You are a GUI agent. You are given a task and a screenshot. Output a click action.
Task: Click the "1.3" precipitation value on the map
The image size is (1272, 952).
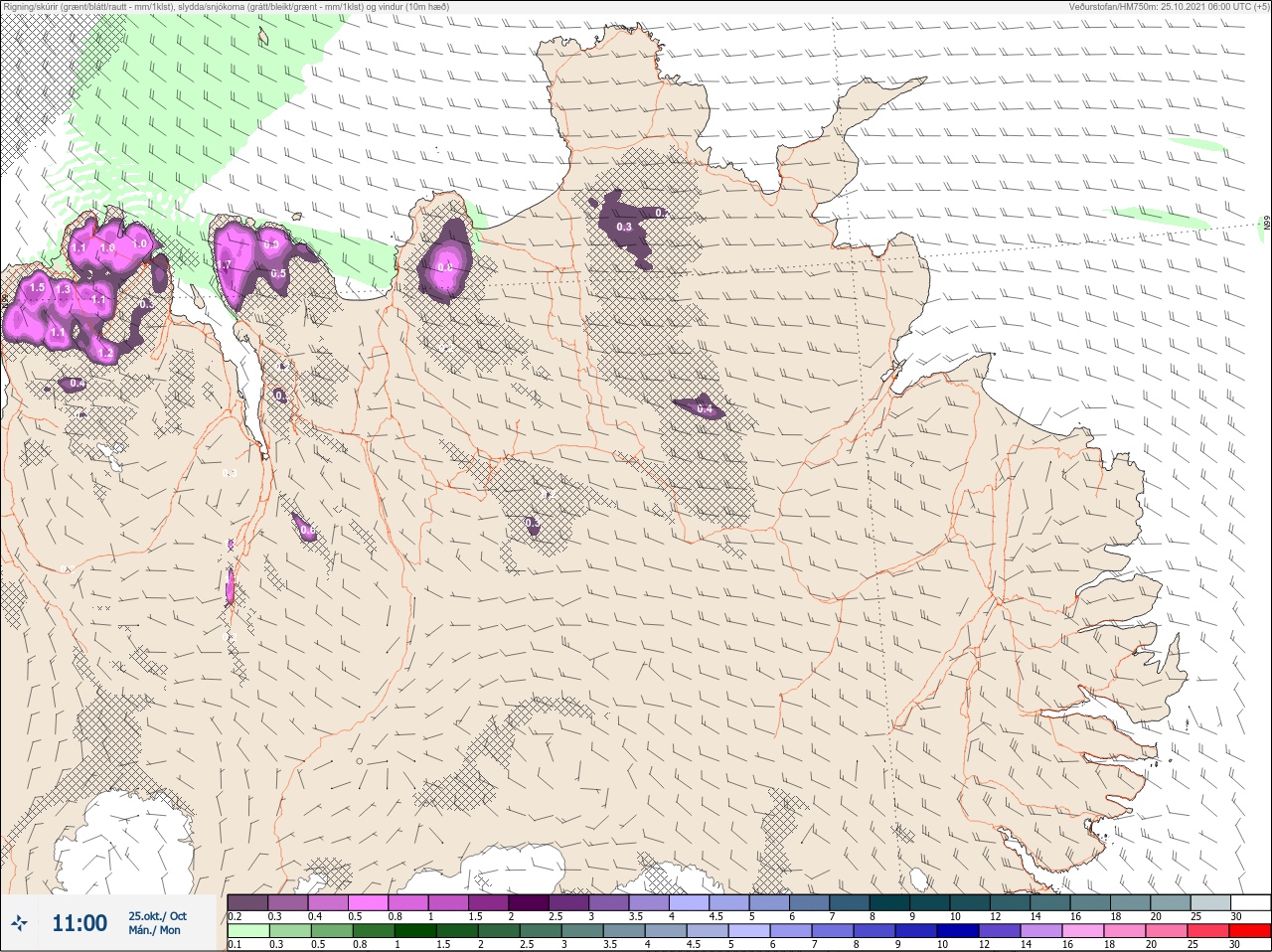click(x=64, y=289)
